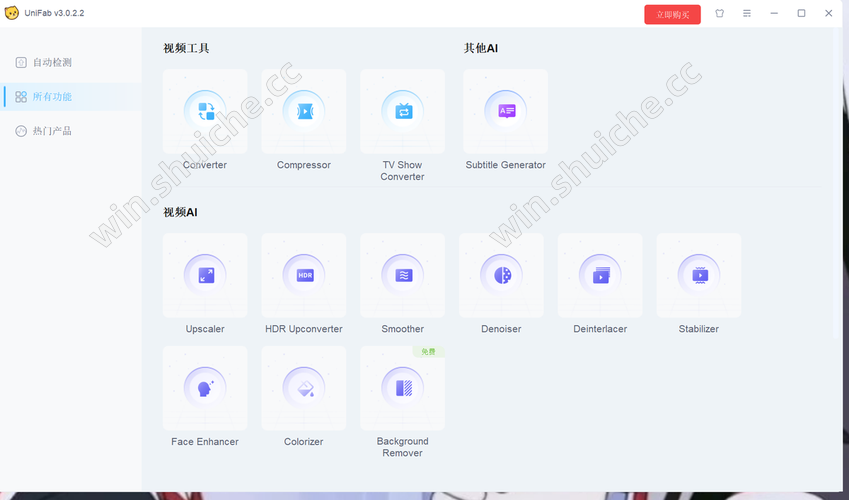
Task: Launch the TV Show Converter icon
Action: [x=402, y=112]
